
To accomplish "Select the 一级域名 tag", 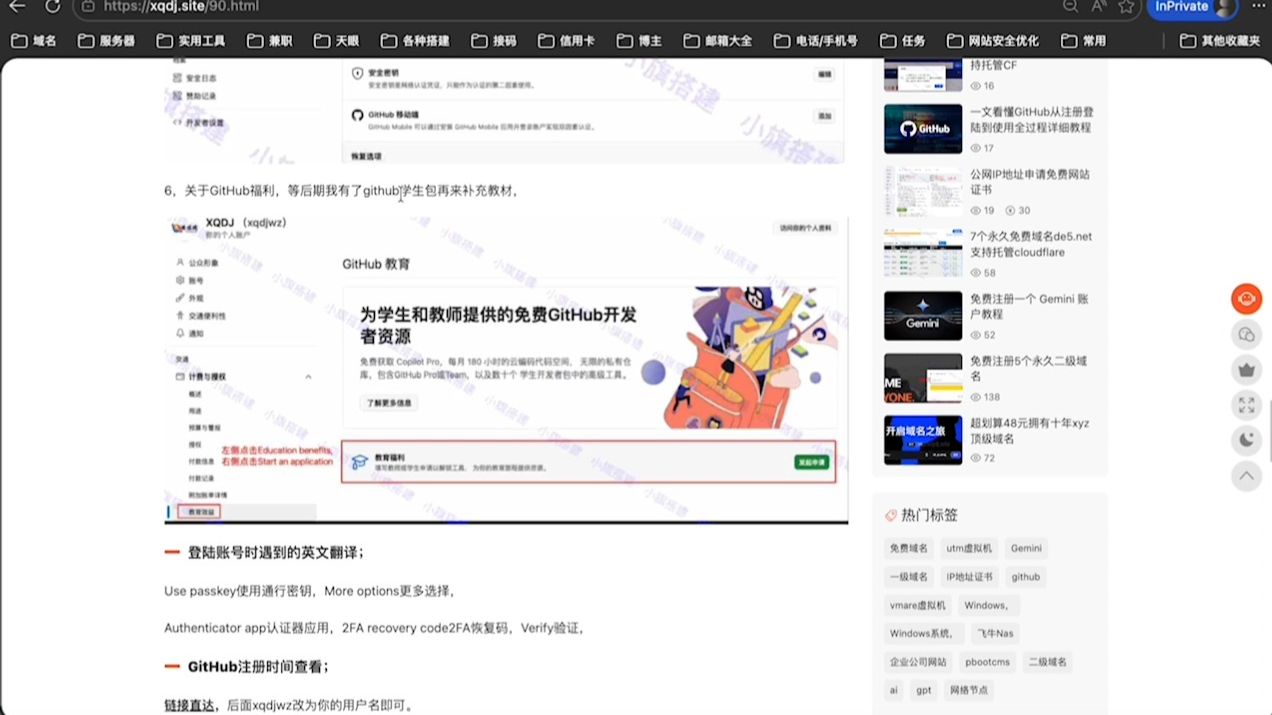I will coord(909,577).
